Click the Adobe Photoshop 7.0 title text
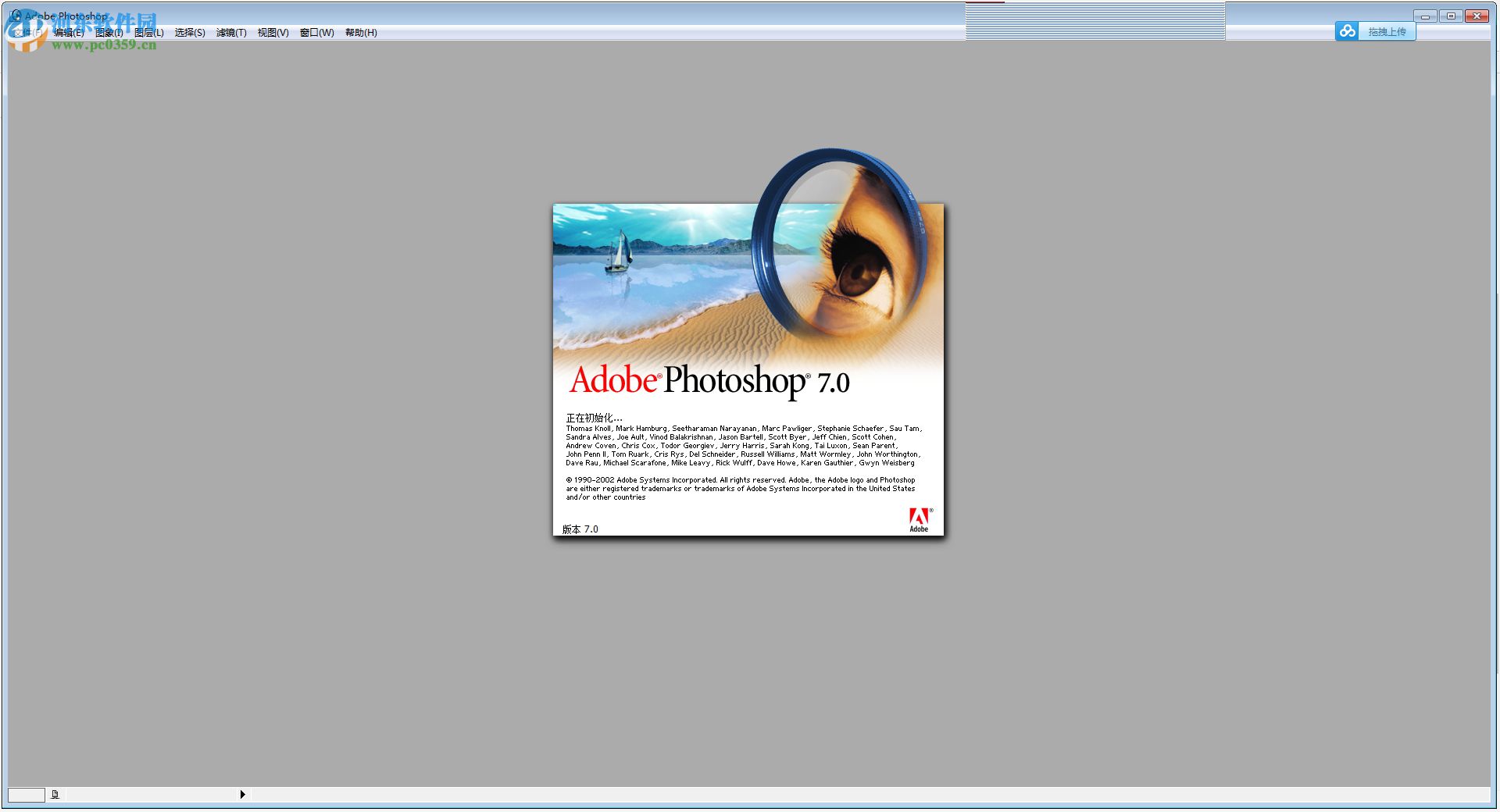The height and width of the screenshot is (812, 1500). 709,381
